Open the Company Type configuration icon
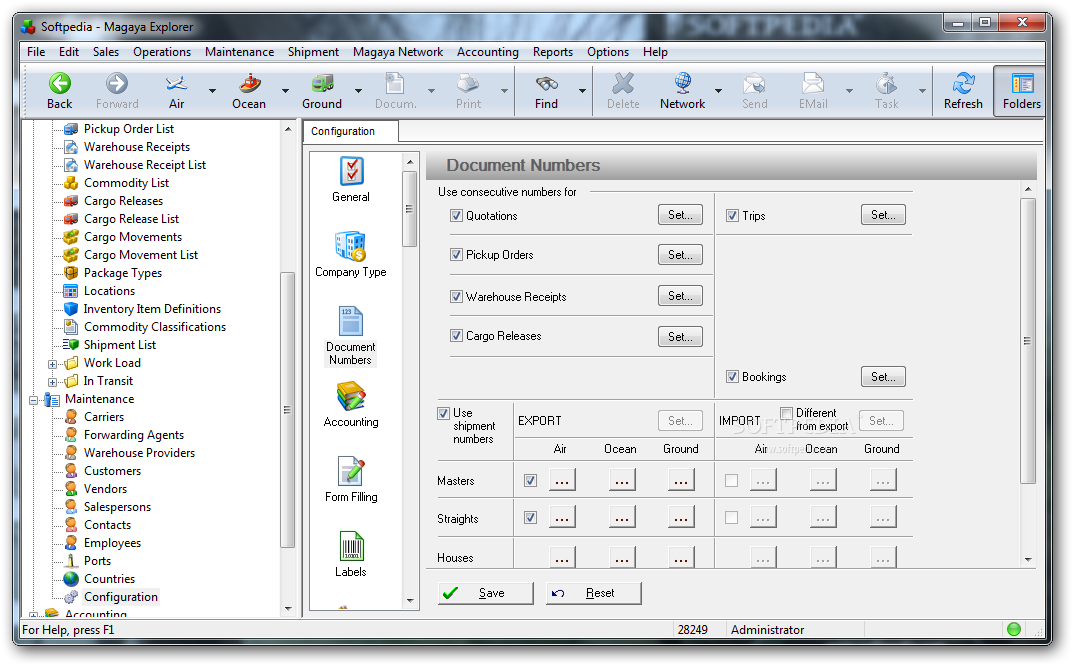 tap(350, 246)
